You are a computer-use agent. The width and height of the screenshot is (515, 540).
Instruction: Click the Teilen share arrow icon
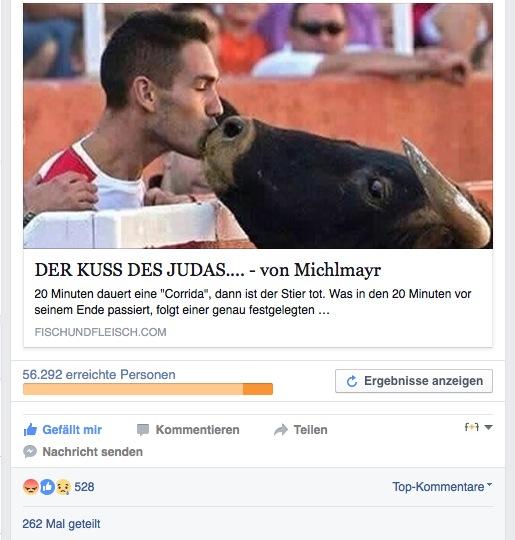[281, 430]
